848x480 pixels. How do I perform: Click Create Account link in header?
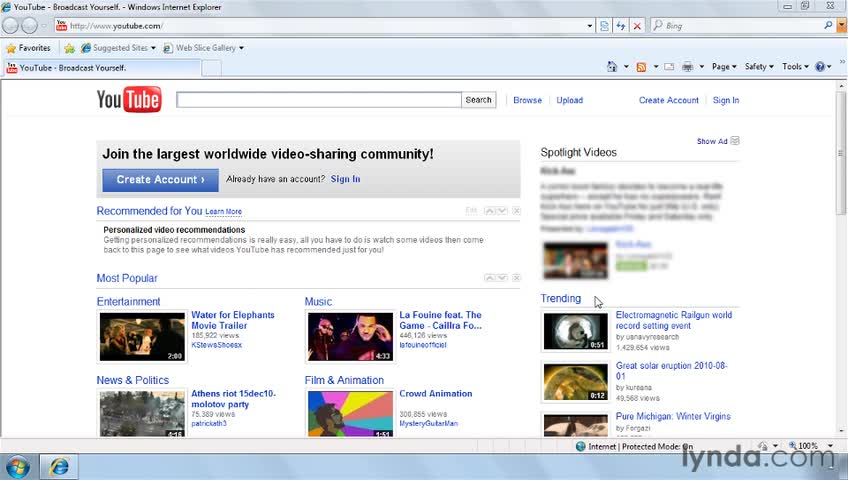[668, 100]
